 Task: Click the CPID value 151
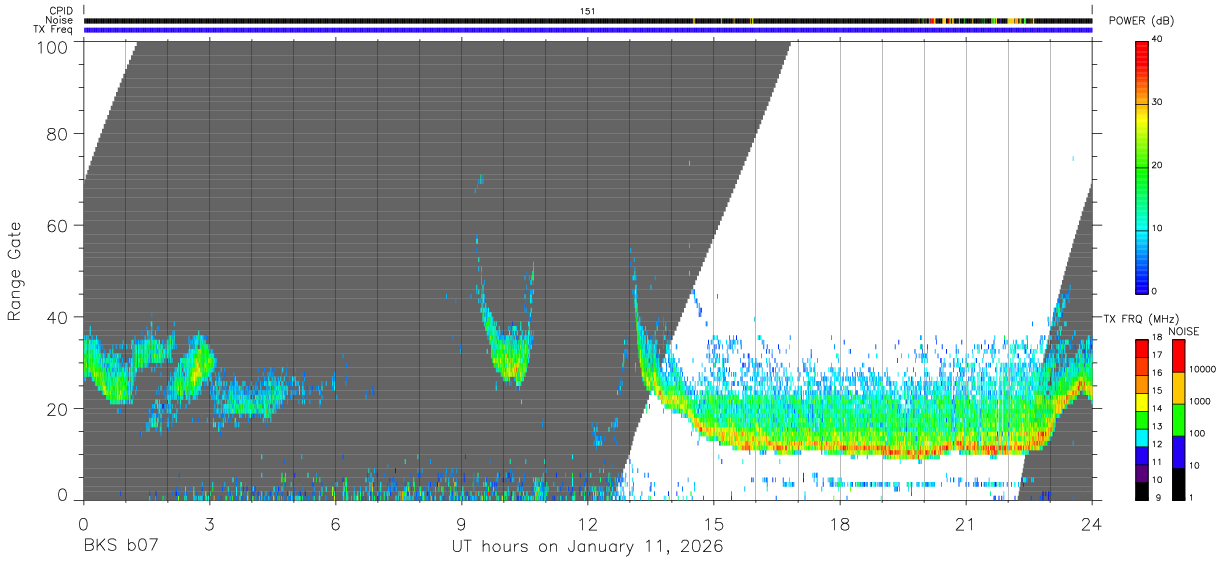[x=588, y=11]
